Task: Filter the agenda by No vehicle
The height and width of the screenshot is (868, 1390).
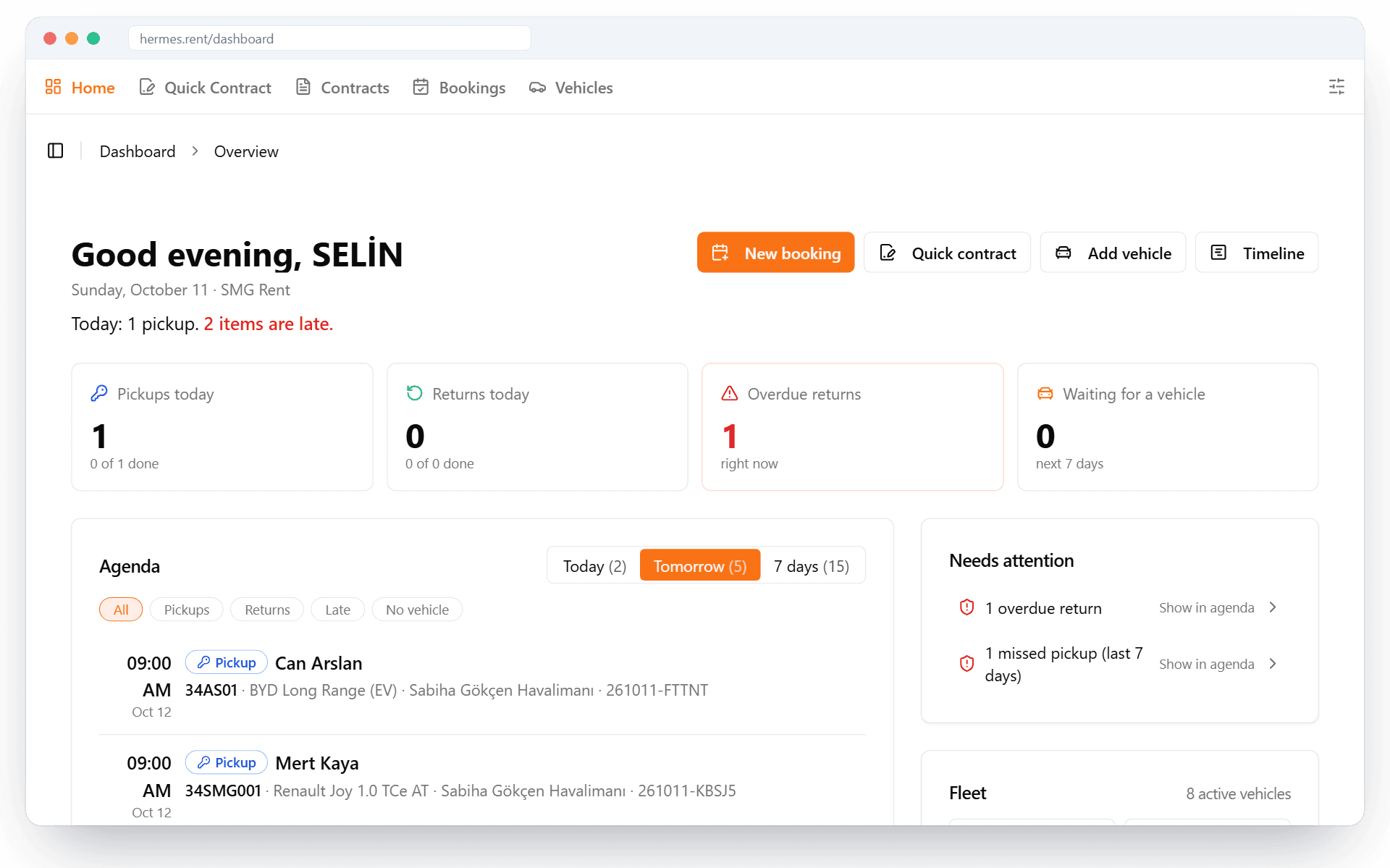Action: click(417, 610)
